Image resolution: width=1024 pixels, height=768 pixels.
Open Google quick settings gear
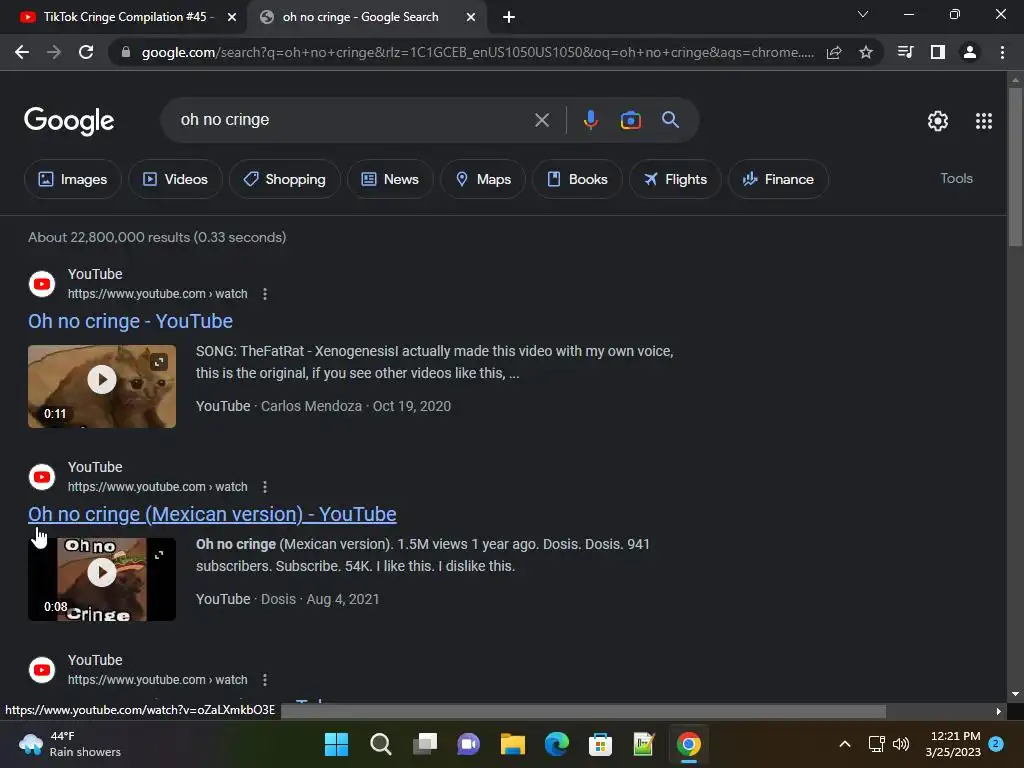[x=938, y=121]
